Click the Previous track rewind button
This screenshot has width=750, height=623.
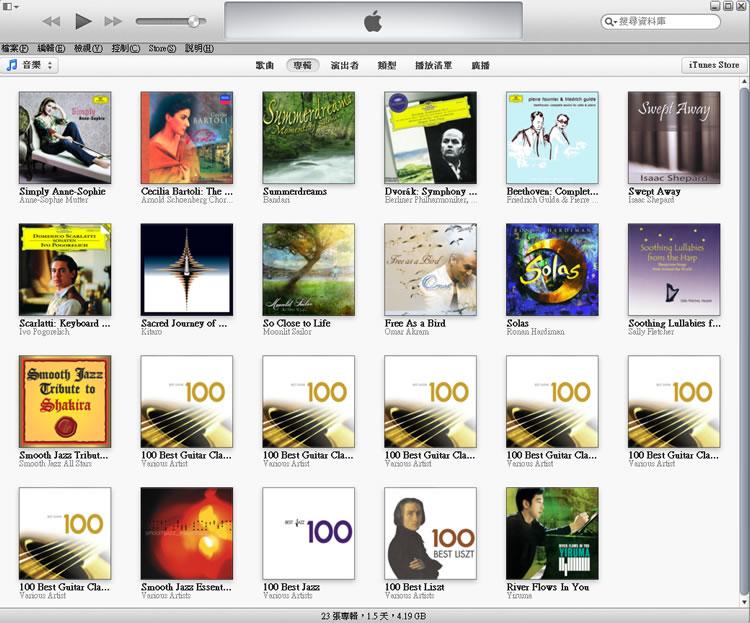pos(51,21)
